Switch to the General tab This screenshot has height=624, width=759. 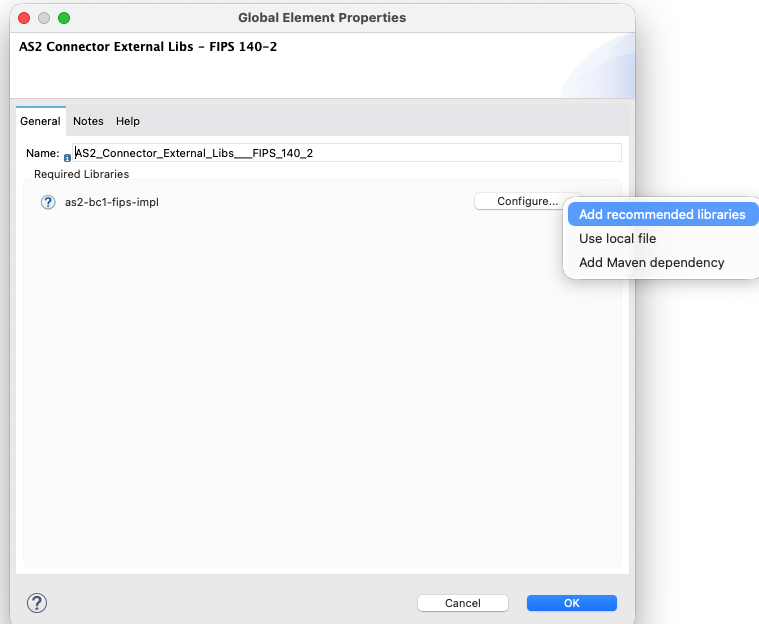pos(41,121)
